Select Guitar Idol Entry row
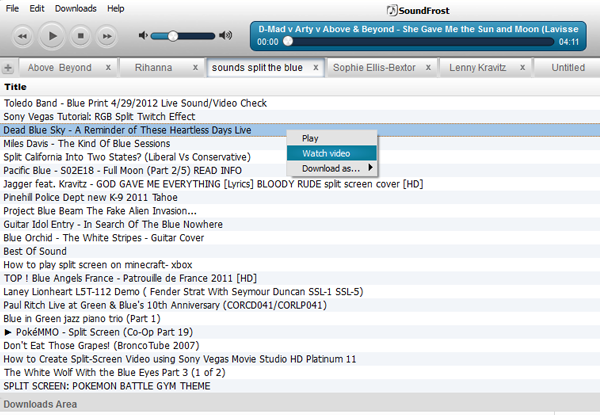600x415 pixels. pyautogui.click(x=300, y=224)
